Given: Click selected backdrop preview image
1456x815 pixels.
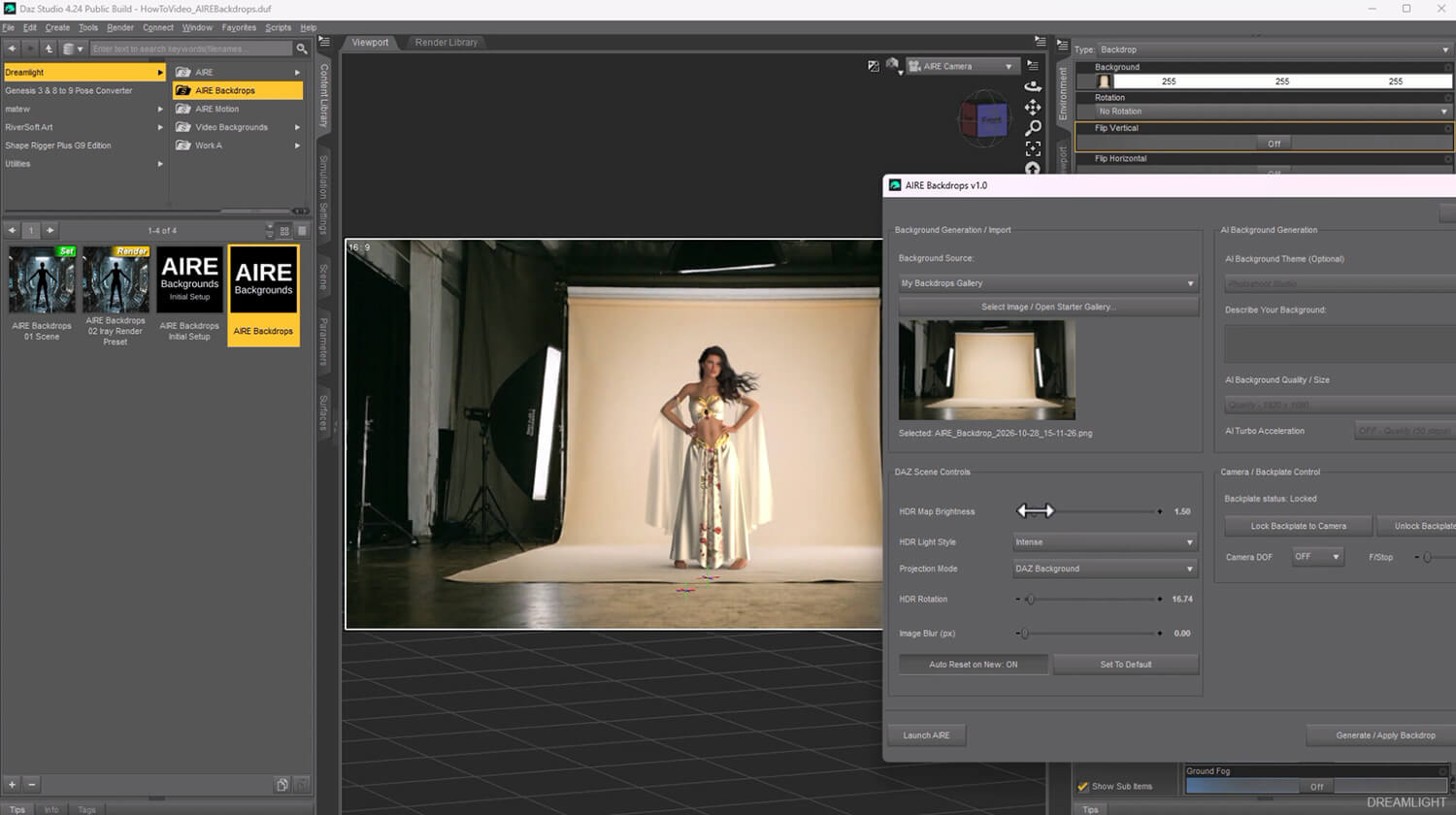Looking at the screenshot, I should tap(987, 370).
